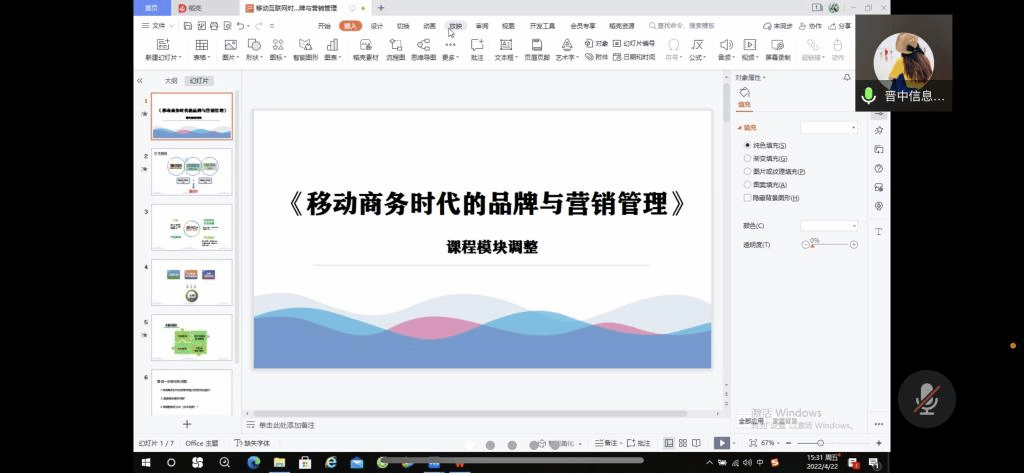Screen dimensions: 1024x473
Task: Increase transparency with the plus button
Action: tap(854, 245)
